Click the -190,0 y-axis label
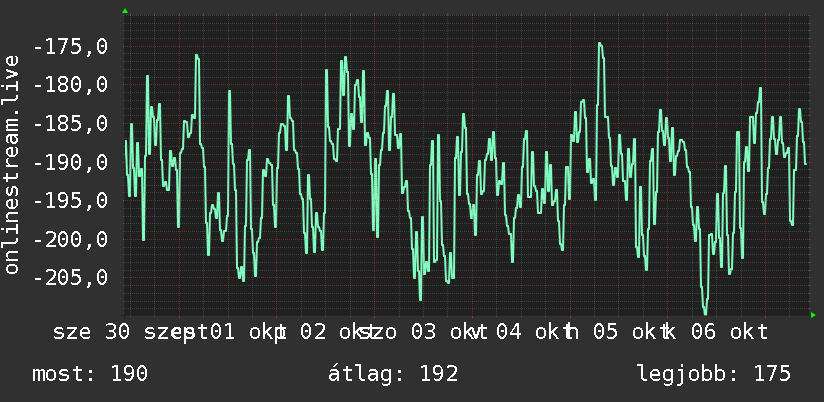824x402 pixels. (x=70, y=162)
